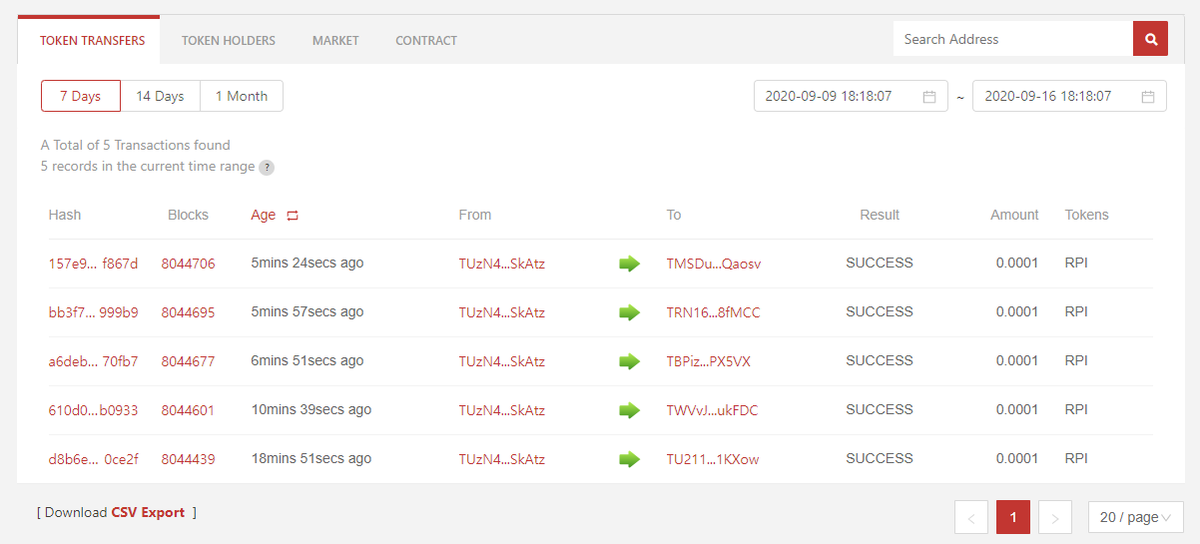Screen dimensions: 1200x544
Task: Open sender TUzN4...SkAtz in d8b6e row
Action: pyautogui.click(x=502, y=459)
